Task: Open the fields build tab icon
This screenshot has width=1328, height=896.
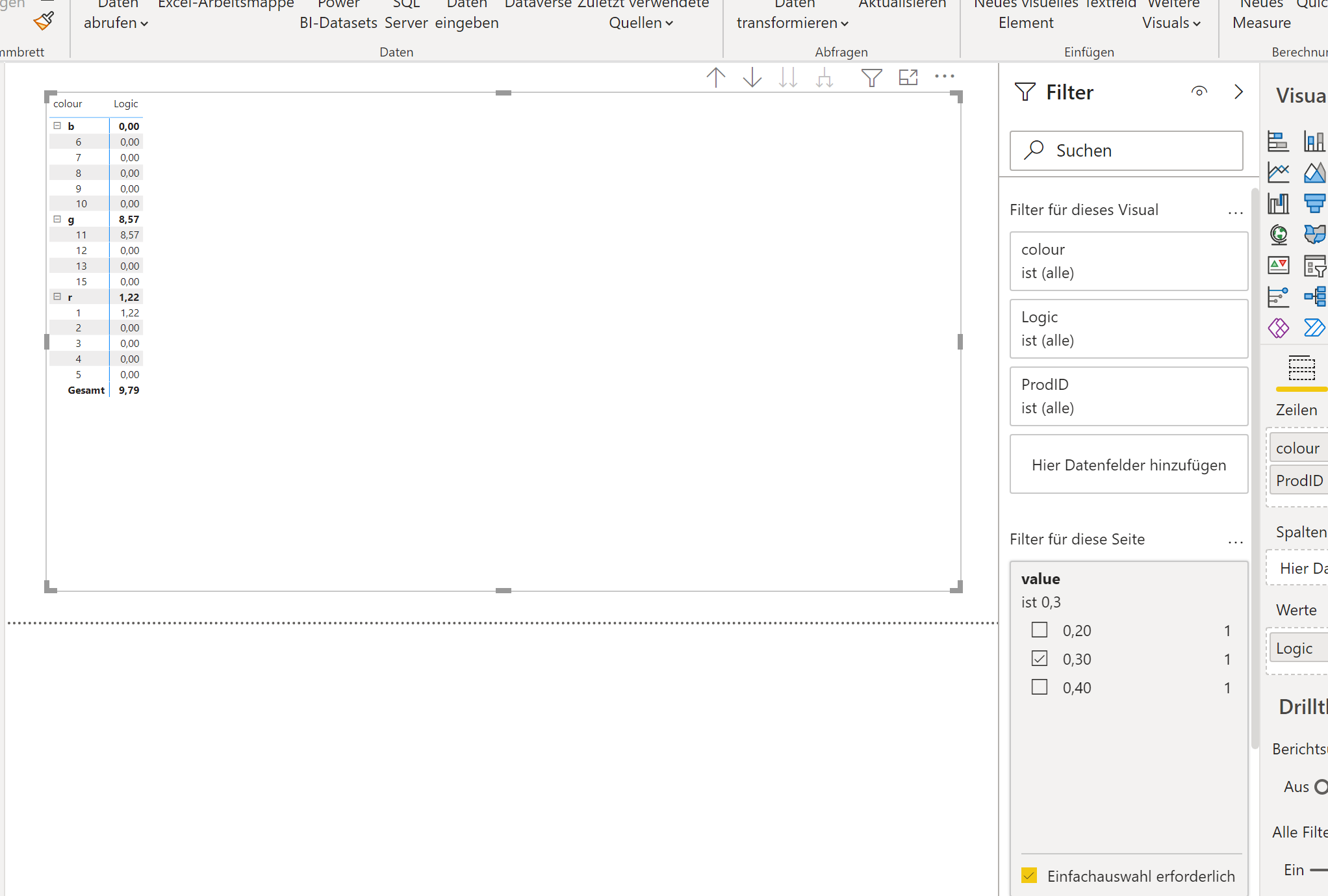Action: (1301, 368)
